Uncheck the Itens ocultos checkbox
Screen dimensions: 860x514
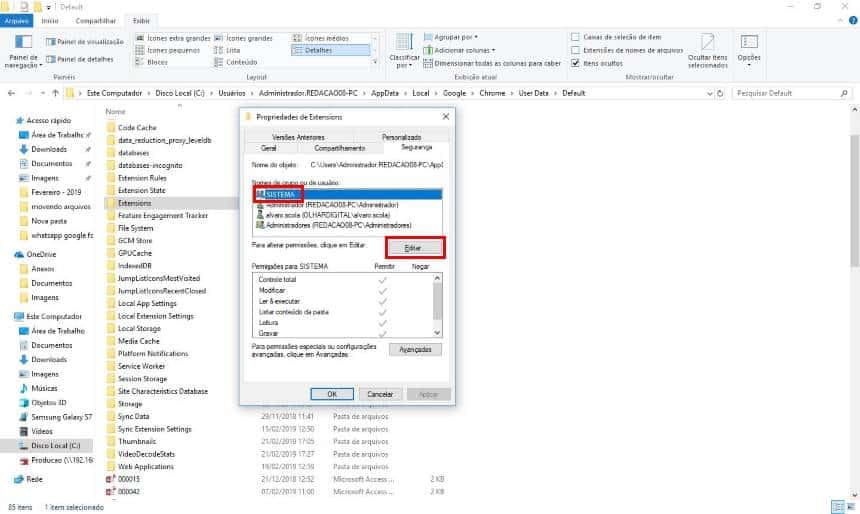[x=575, y=64]
